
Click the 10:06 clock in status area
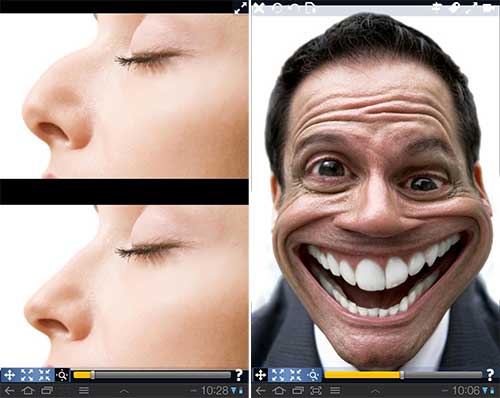(x=466, y=390)
